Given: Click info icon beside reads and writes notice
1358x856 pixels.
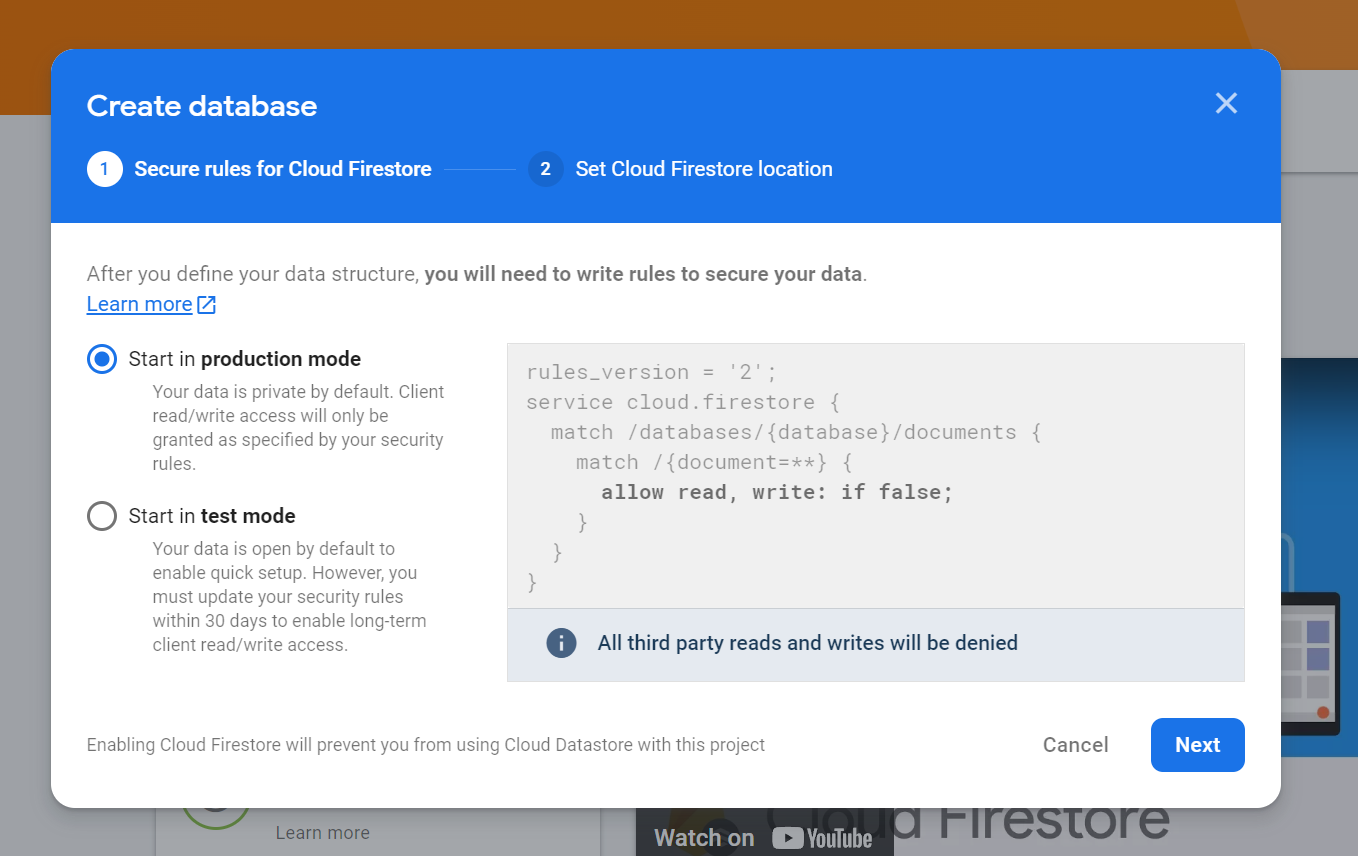Looking at the screenshot, I should pyautogui.click(x=562, y=643).
